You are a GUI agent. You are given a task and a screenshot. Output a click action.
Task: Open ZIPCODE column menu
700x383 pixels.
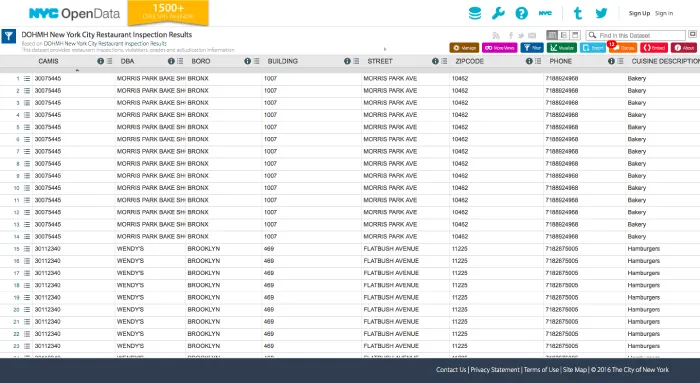(538, 61)
